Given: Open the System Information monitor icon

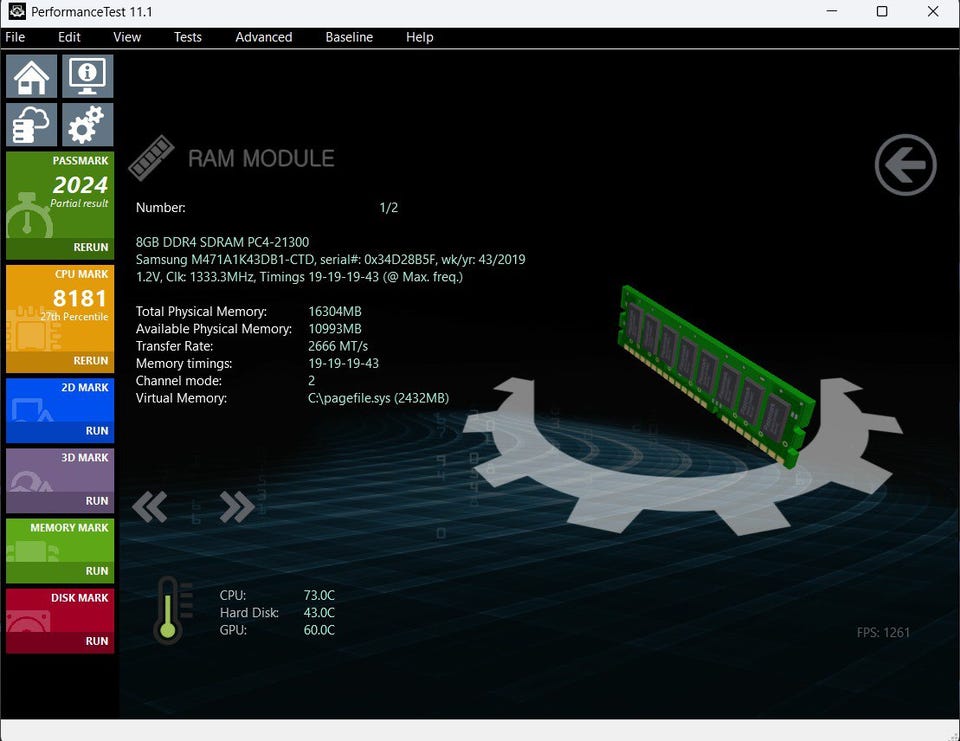Looking at the screenshot, I should tap(88, 76).
